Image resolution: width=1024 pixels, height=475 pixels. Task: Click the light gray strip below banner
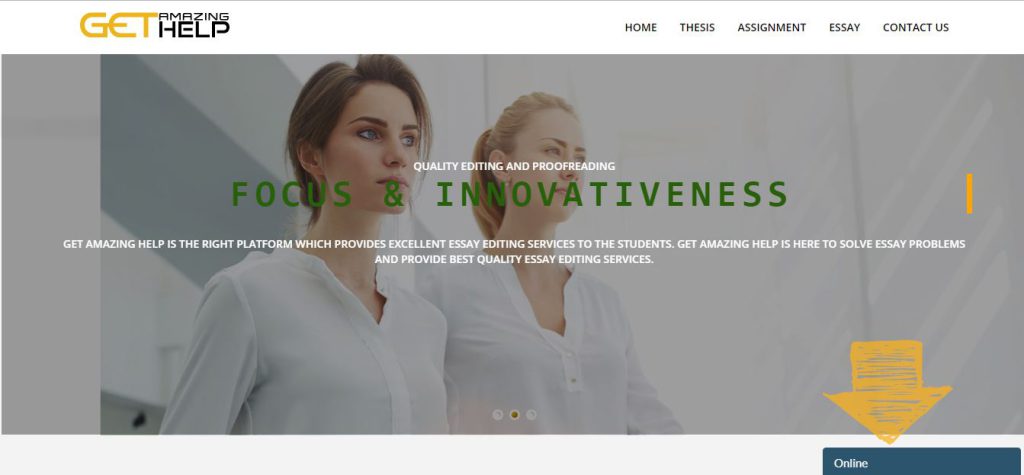pyautogui.click(x=411, y=455)
